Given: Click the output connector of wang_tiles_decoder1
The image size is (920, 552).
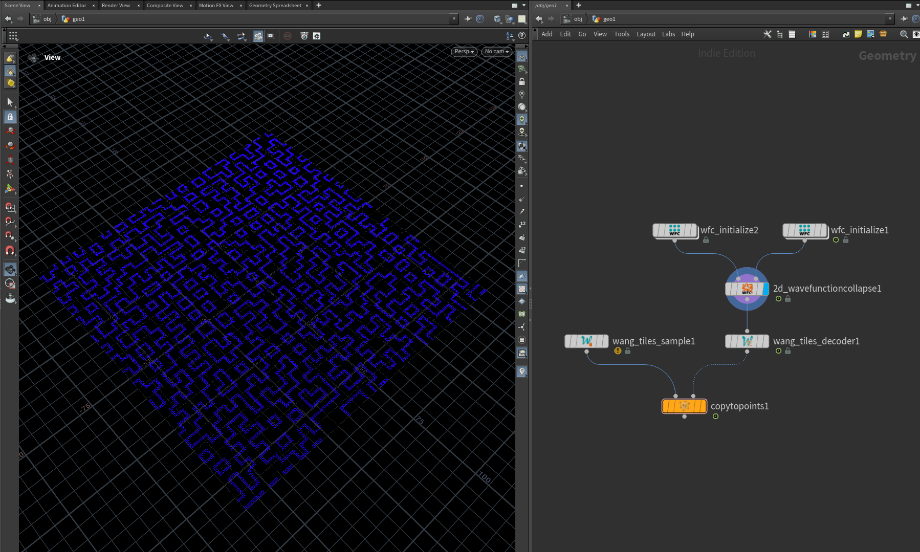Looking at the screenshot, I should click(x=747, y=352).
